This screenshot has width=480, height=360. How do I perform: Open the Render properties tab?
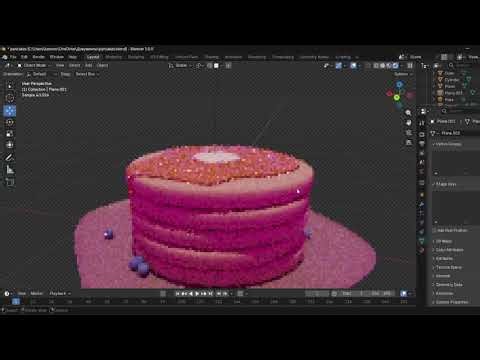(x=422, y=134)
